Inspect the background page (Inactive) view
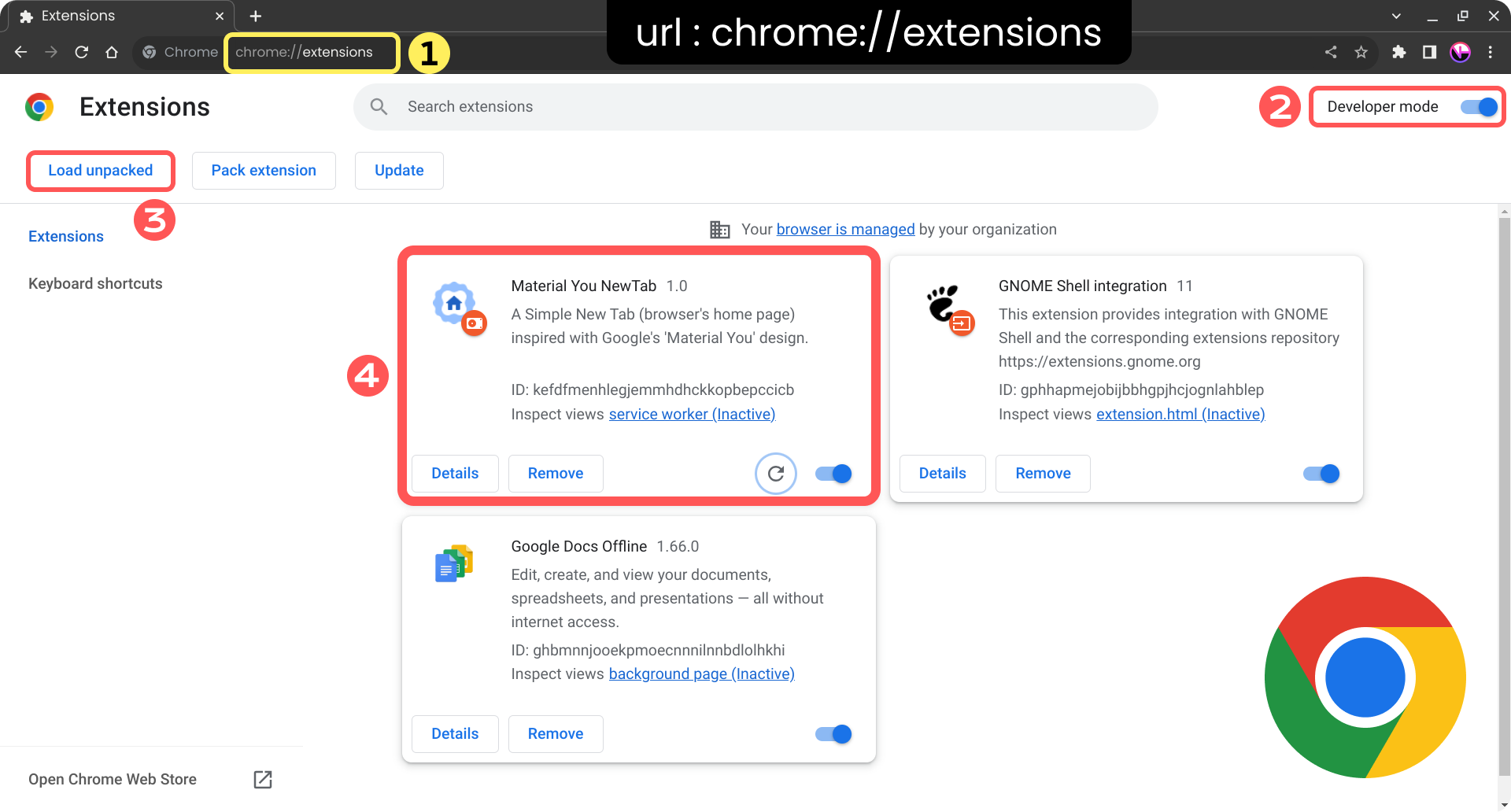Screen dimensions: 1511x812 pos(701,674)
